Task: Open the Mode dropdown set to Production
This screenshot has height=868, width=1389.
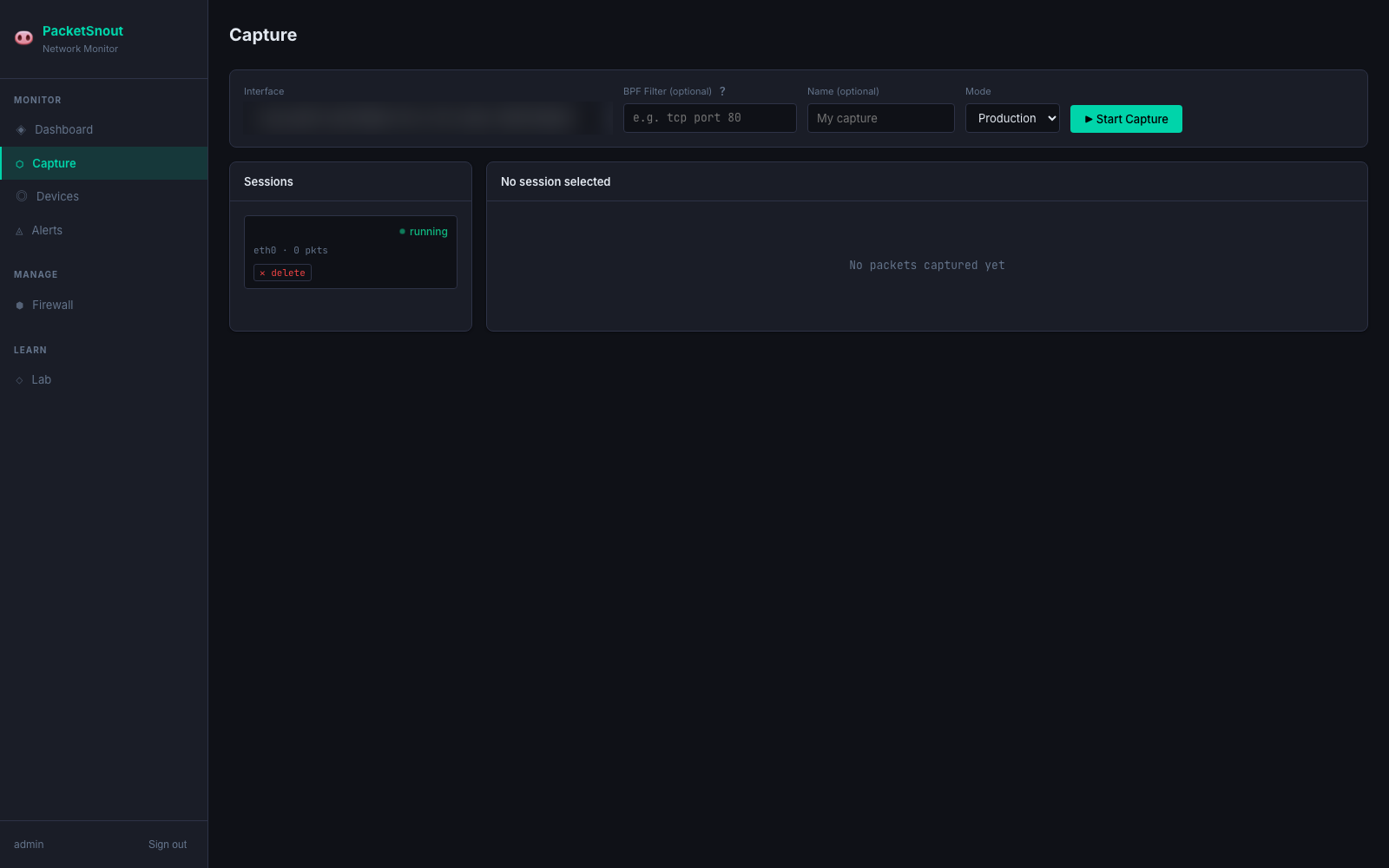Action: [1012, 118]
